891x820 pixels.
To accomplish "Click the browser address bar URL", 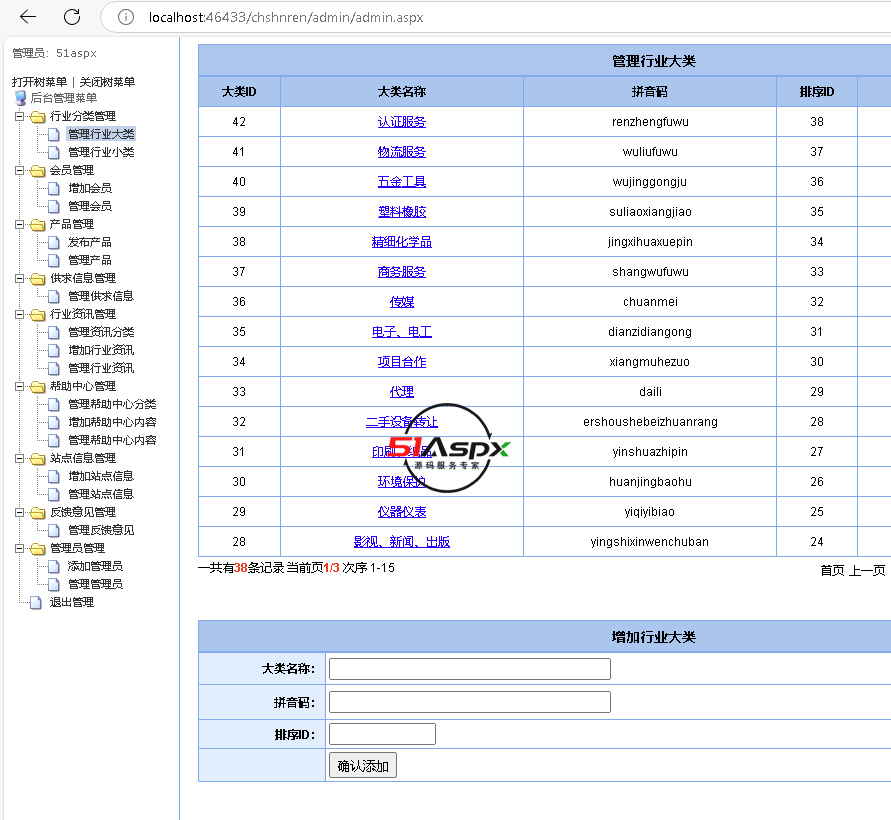I will point(286,18).
